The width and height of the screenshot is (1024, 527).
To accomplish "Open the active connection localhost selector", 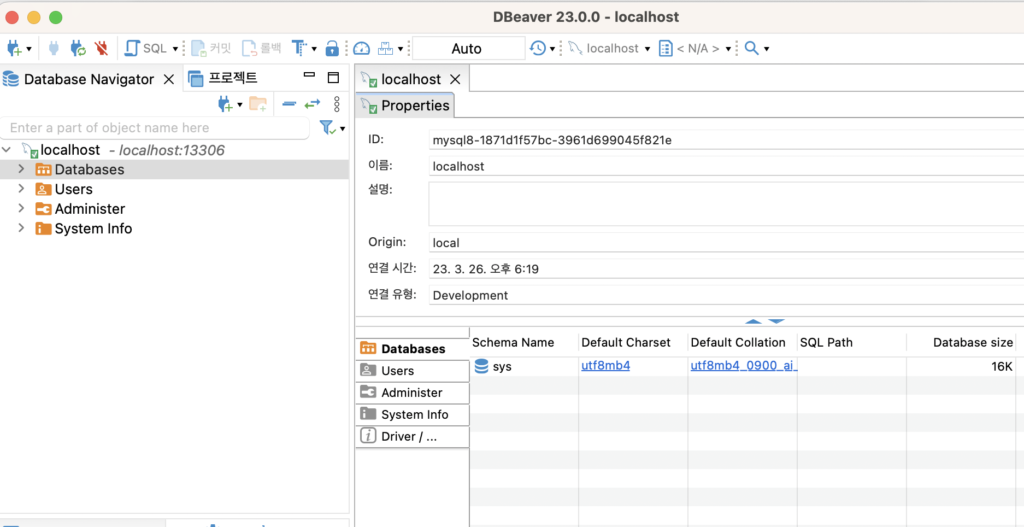I will [x=609, y=48].
